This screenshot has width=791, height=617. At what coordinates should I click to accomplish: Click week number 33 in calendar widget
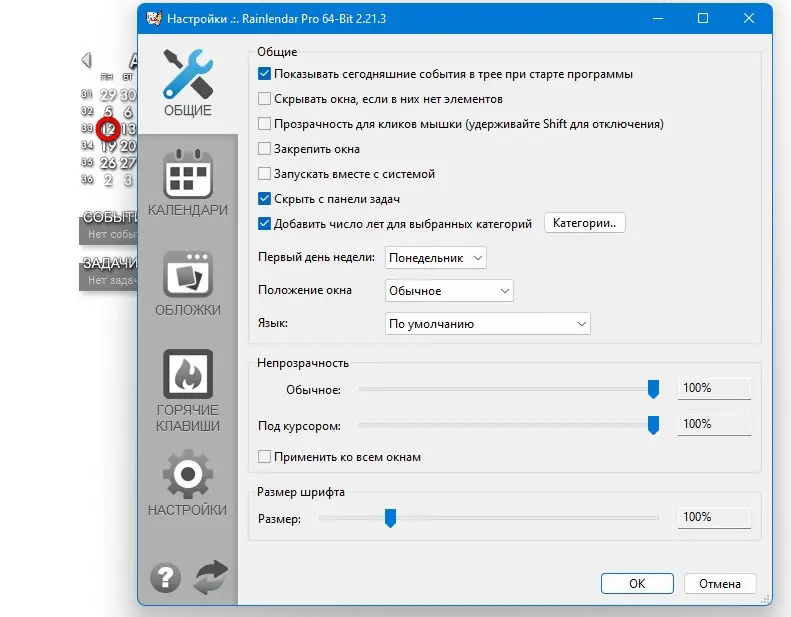87,128
